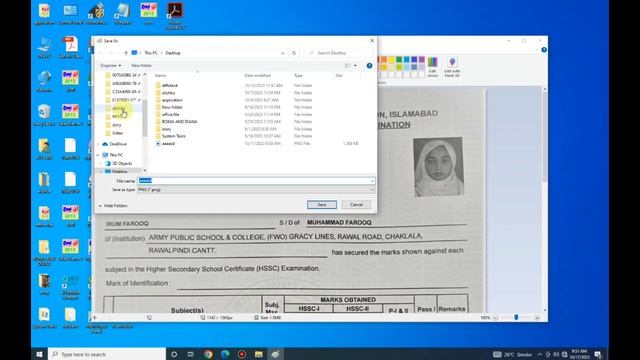640x360 pixels.
Task: Open the Save as type dropdown
Action: point(256,190)
